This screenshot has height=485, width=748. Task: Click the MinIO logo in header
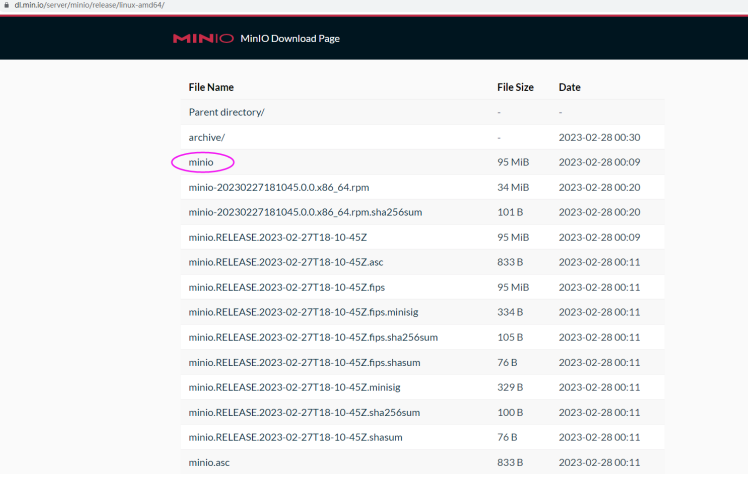tap(202, 39)
